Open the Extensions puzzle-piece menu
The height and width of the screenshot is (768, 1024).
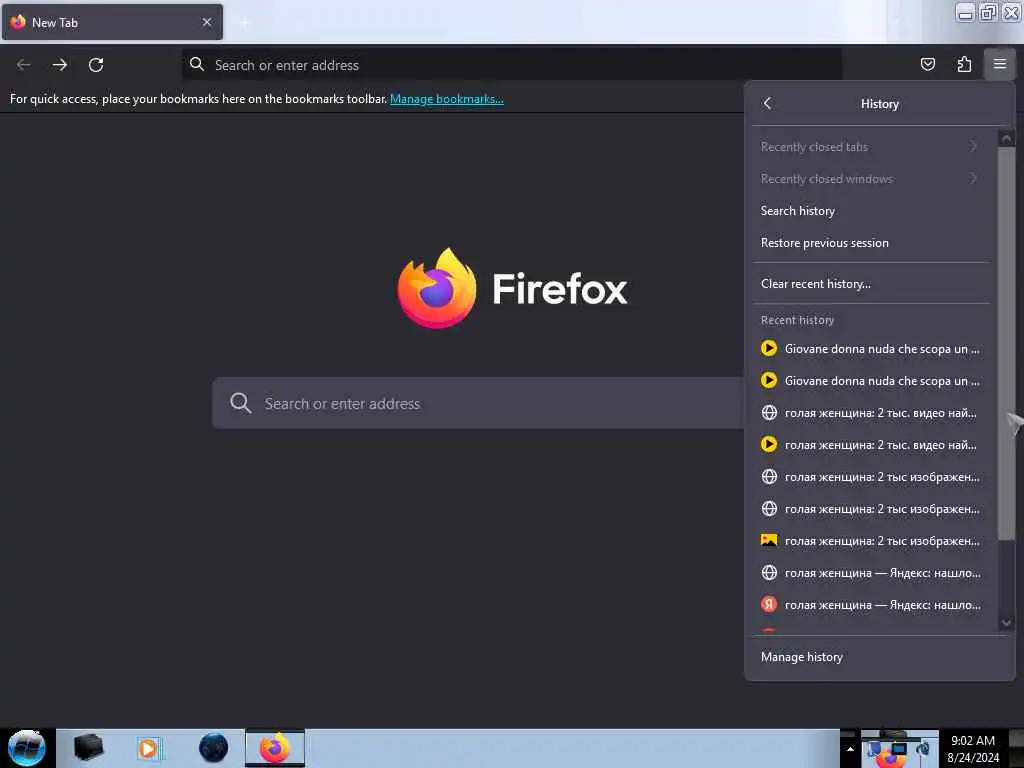click(964, 64)
